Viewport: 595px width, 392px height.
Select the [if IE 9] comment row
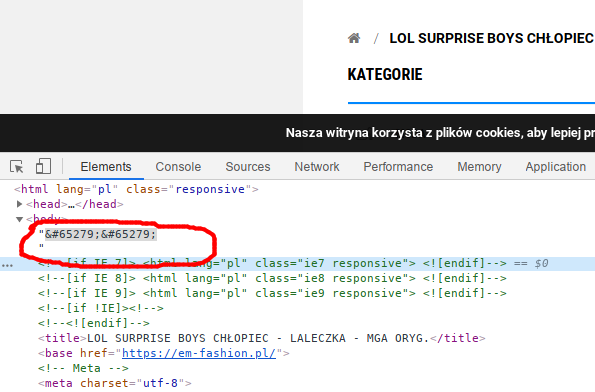pyautogui.click(x=272, y=293)
